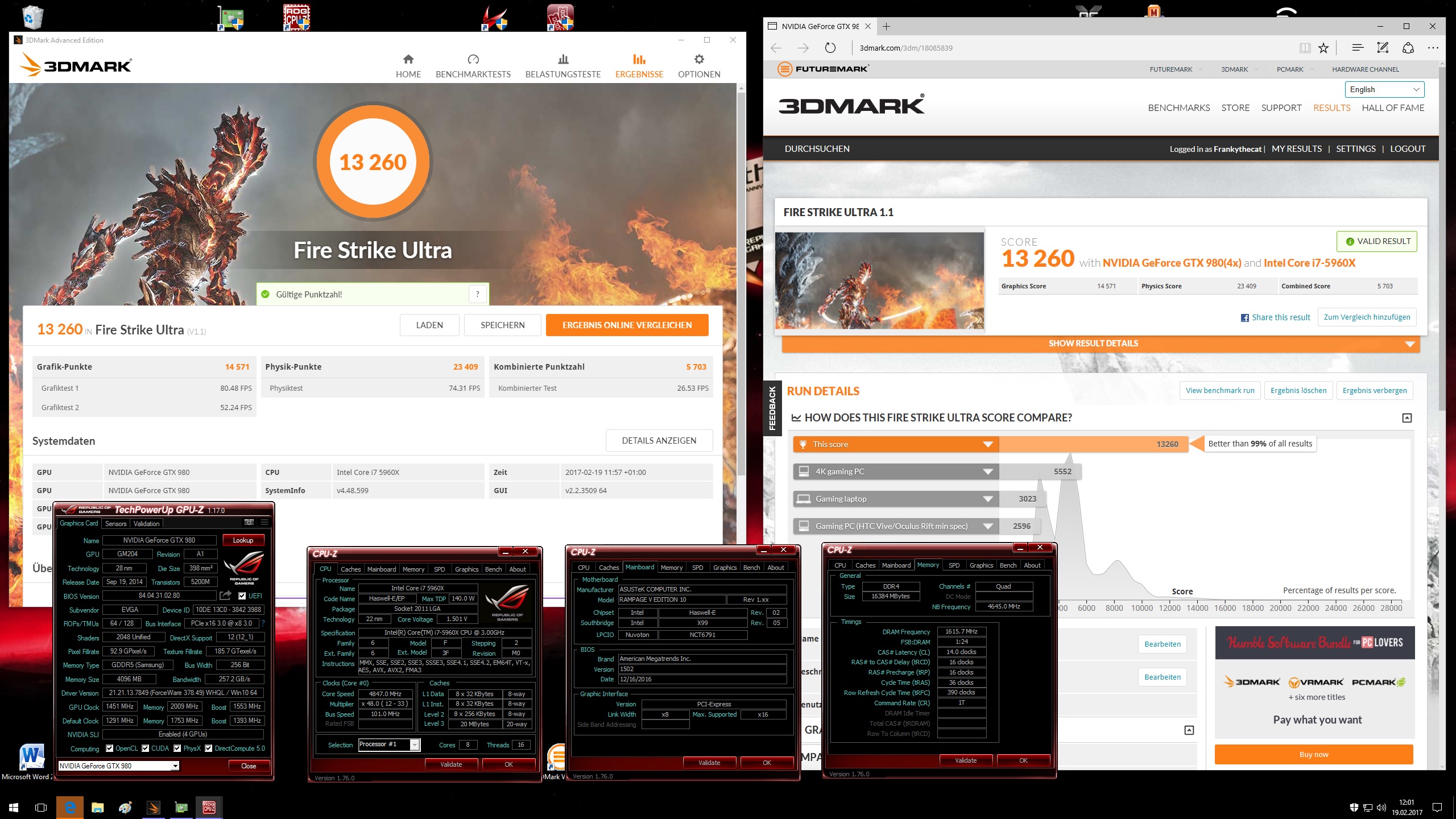Screen dimensions: 1456x819
Task: Open the Edge Hub icon
Action: pyautogui.click(x=1358, y=48)
